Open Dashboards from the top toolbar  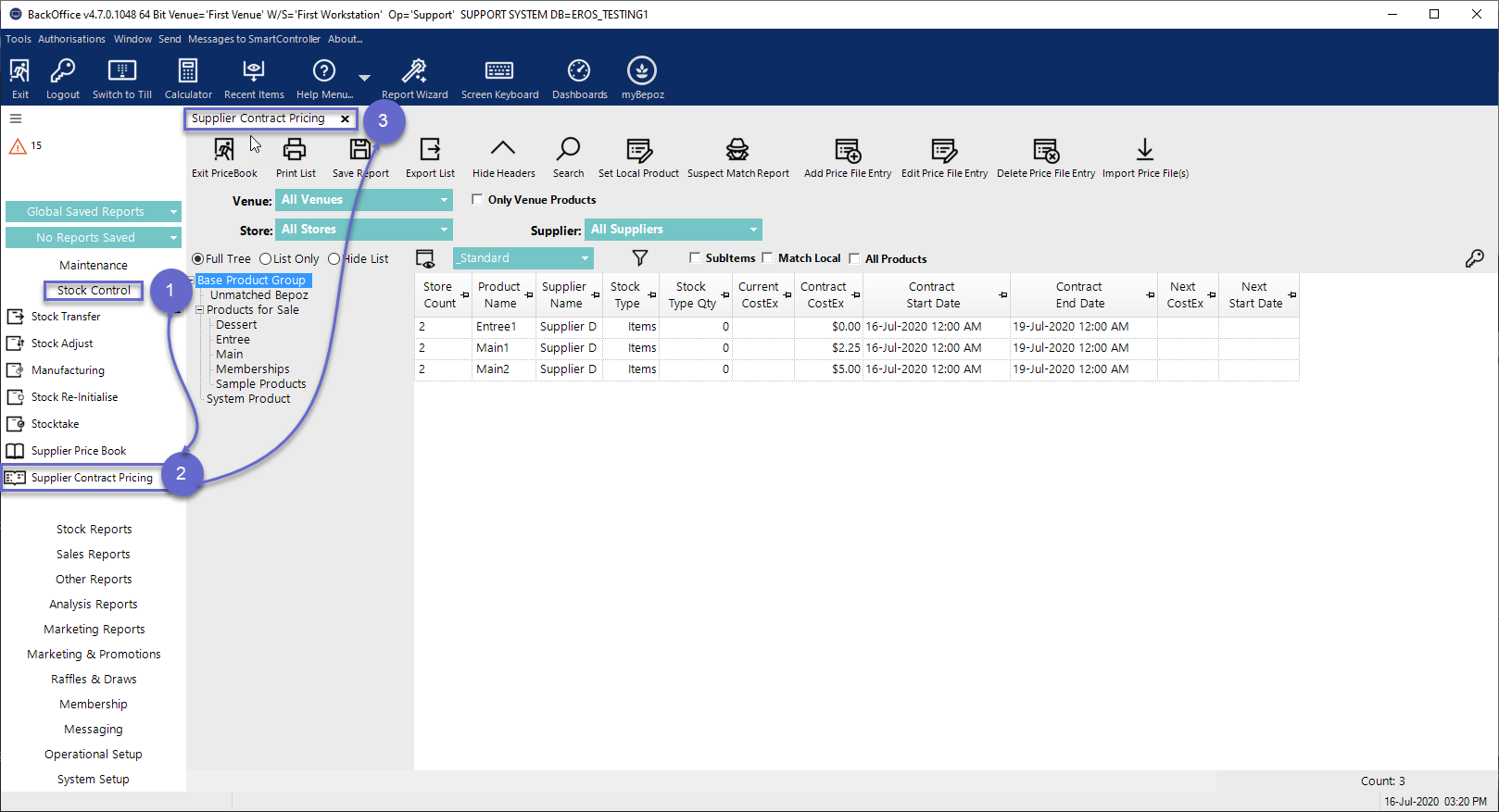coord(579,72)
